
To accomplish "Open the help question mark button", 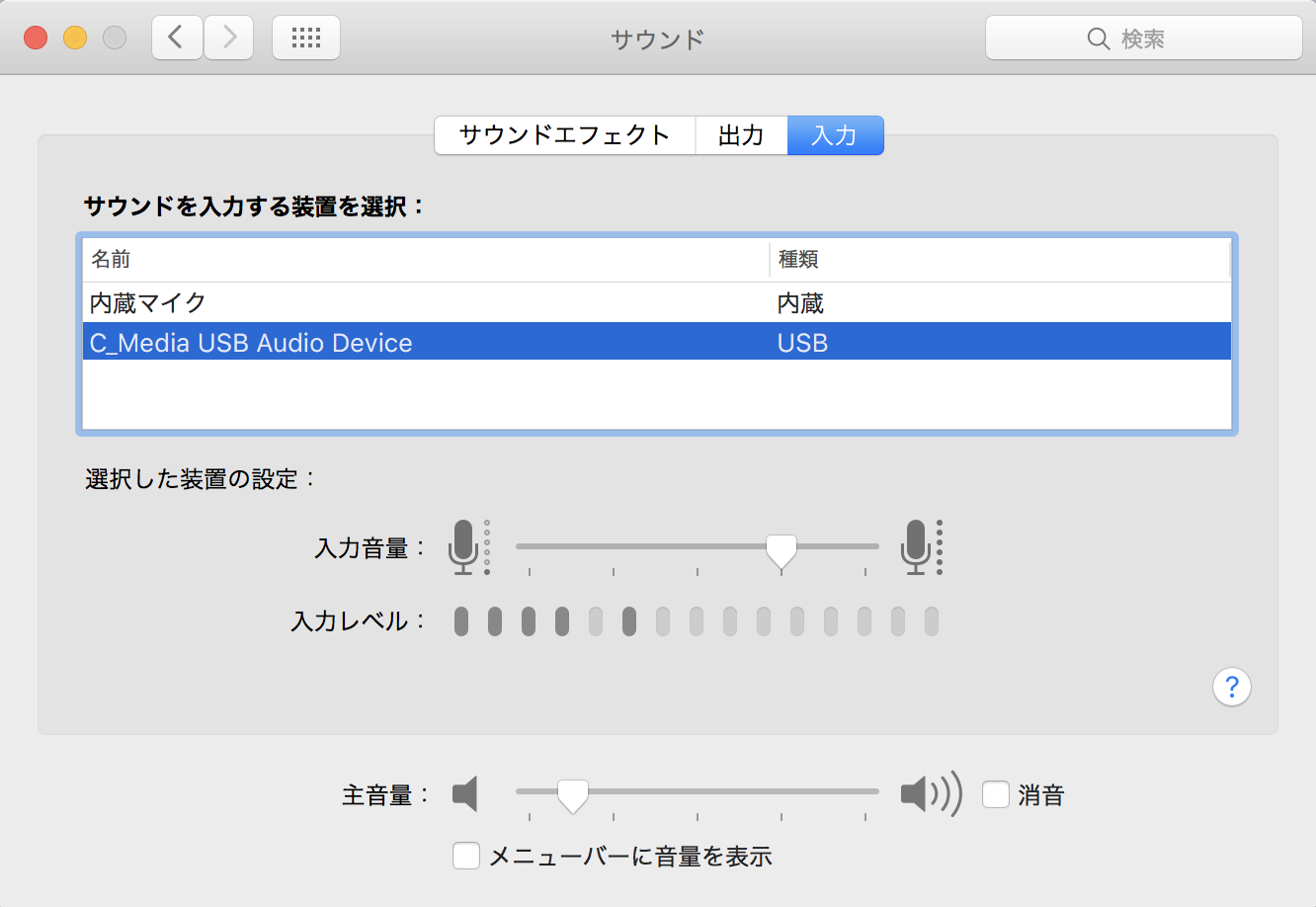I will tap(1231, 687).
